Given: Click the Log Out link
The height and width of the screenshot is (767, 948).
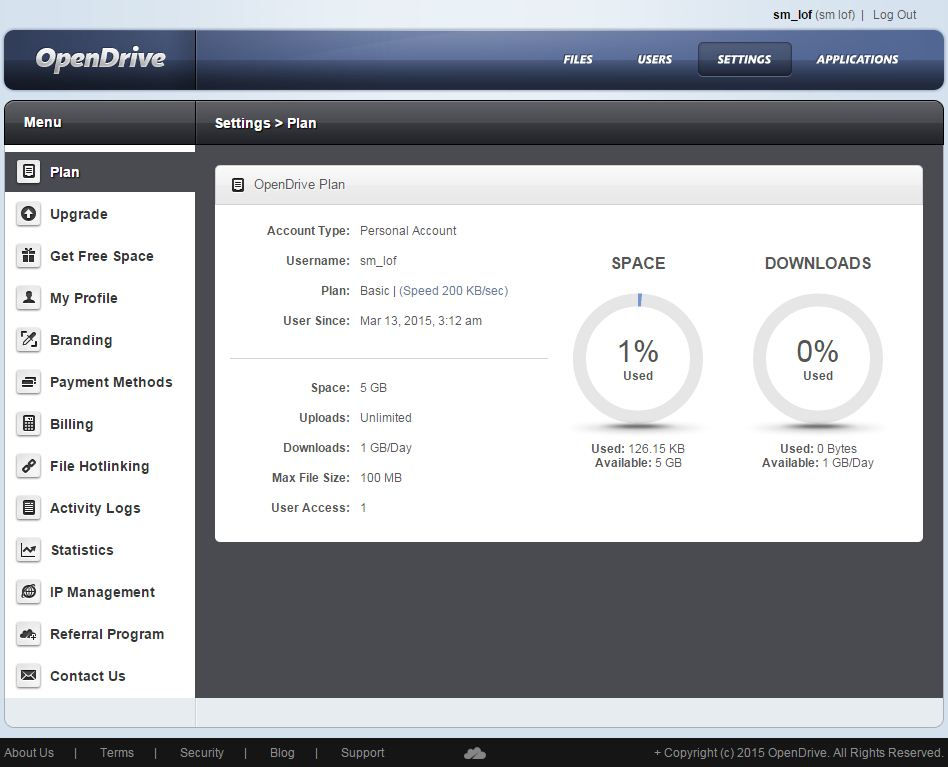Looking at the screenshot, I should (x=894, y=15).
